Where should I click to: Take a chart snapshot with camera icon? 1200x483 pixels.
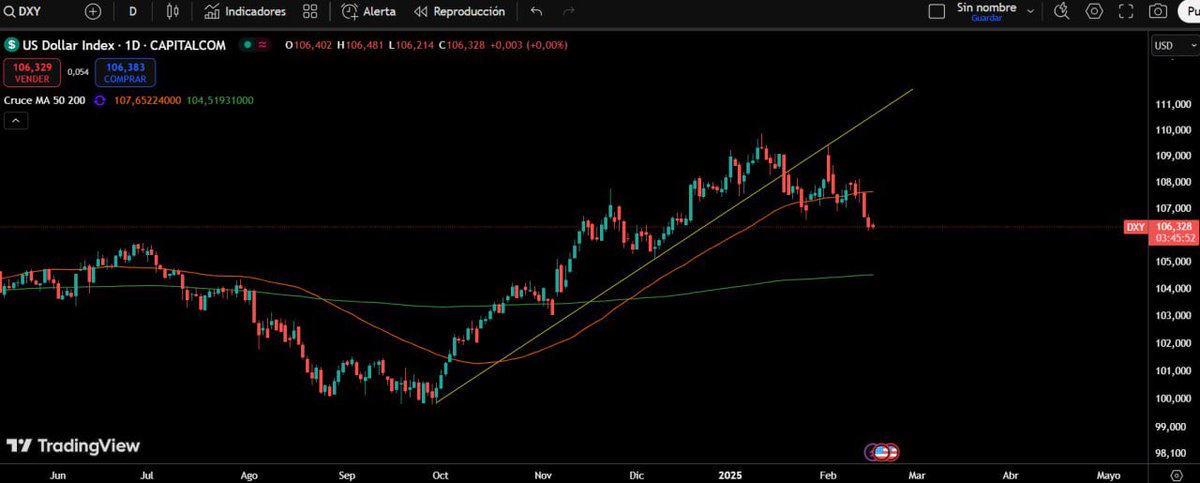pyautogui.click(x=1158, y=11)
